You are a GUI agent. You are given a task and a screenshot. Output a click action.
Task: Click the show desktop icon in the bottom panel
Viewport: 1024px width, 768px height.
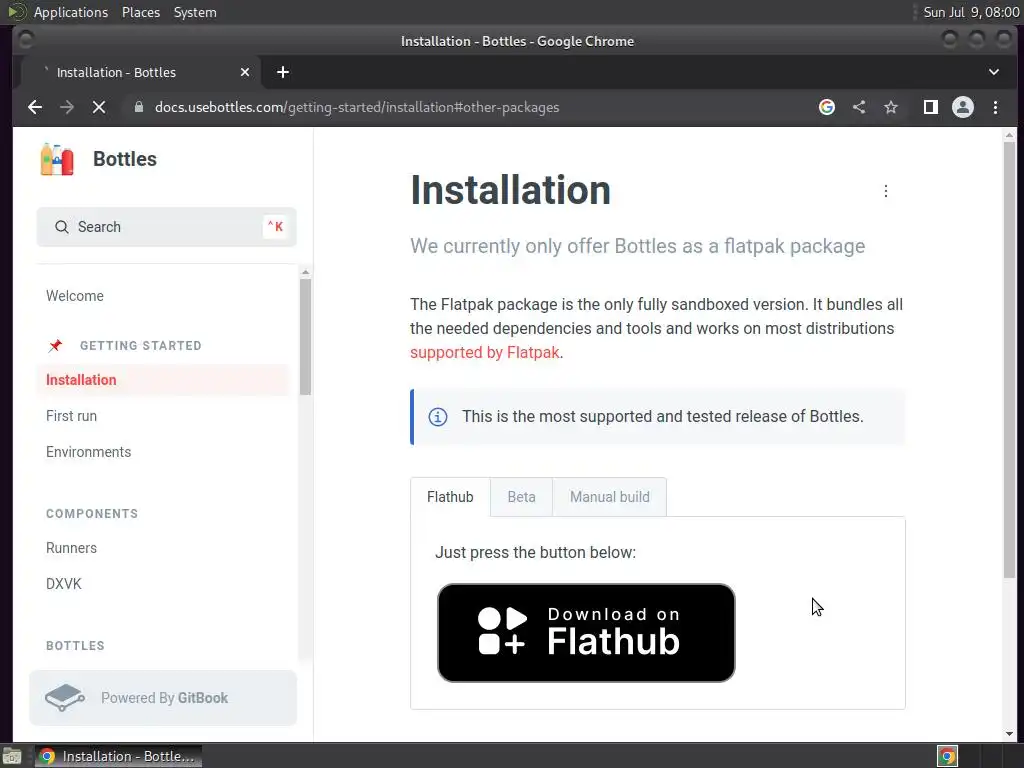tap(12, 756)
